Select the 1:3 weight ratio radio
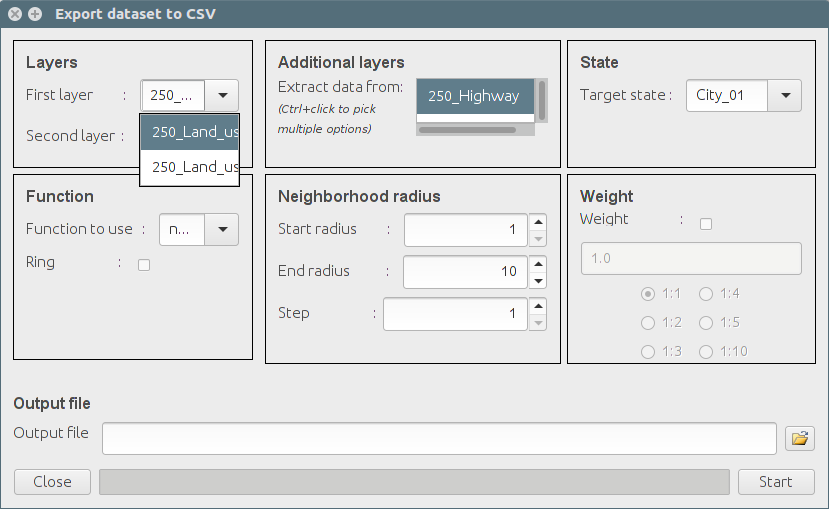This screenshot has width=829, height=509. tap(648, 351)
